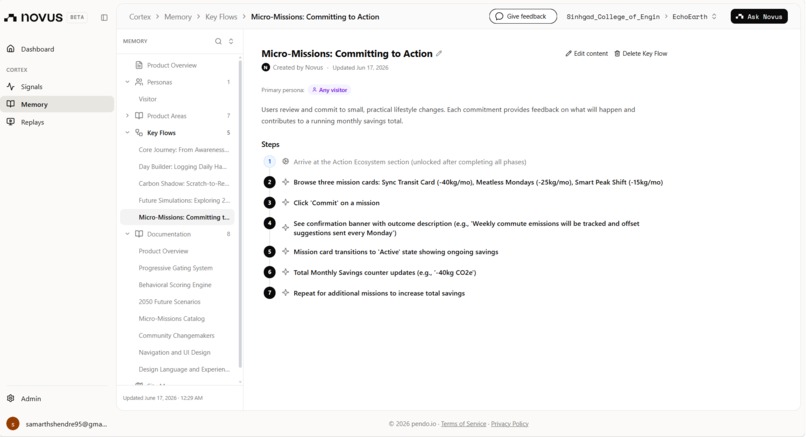Click sparkle icon on Mission card transitions step
Viewport: 806px width, 437px height.
pos(285,251)
